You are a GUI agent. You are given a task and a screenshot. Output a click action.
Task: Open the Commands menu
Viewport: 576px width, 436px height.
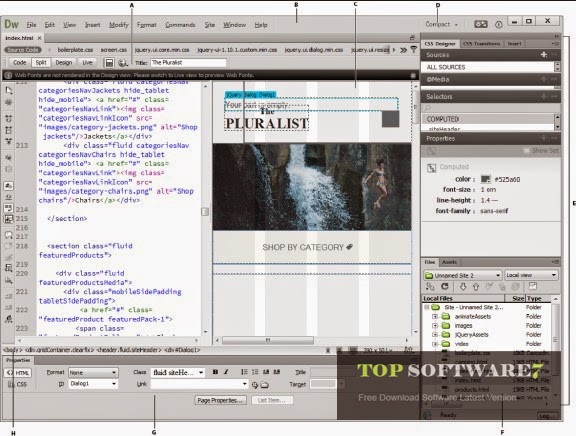(x=180, y=25)
